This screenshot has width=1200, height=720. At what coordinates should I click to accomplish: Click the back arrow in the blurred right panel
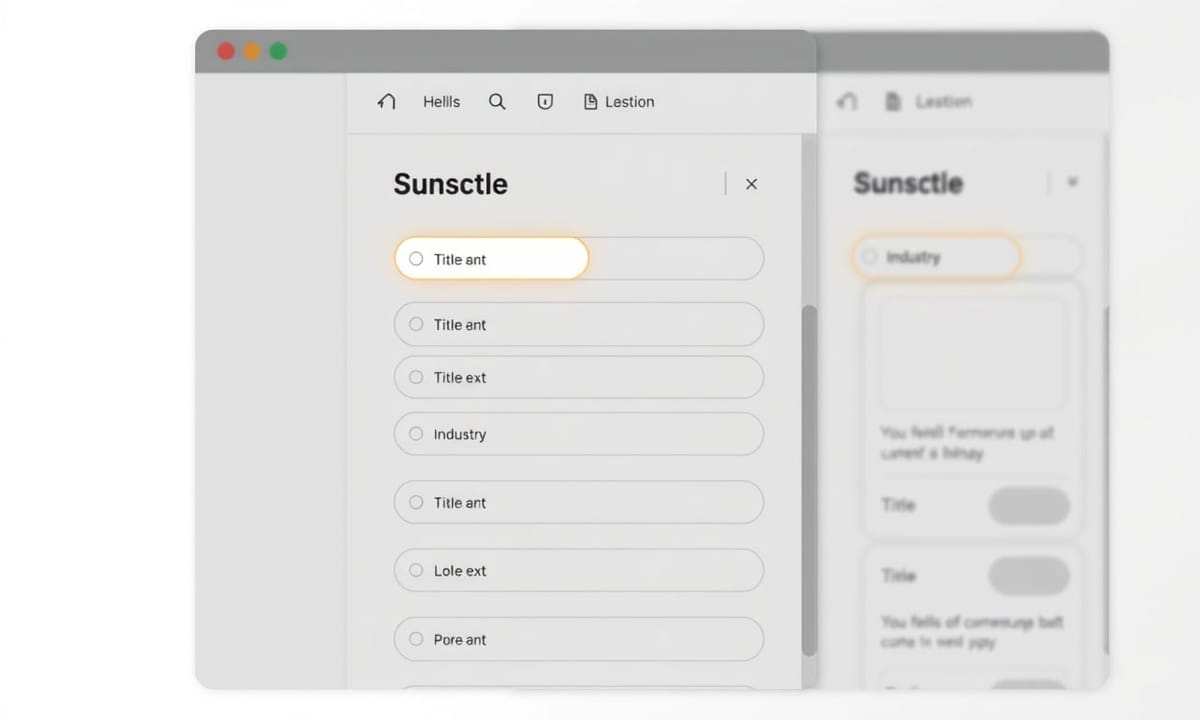[847, 102]
